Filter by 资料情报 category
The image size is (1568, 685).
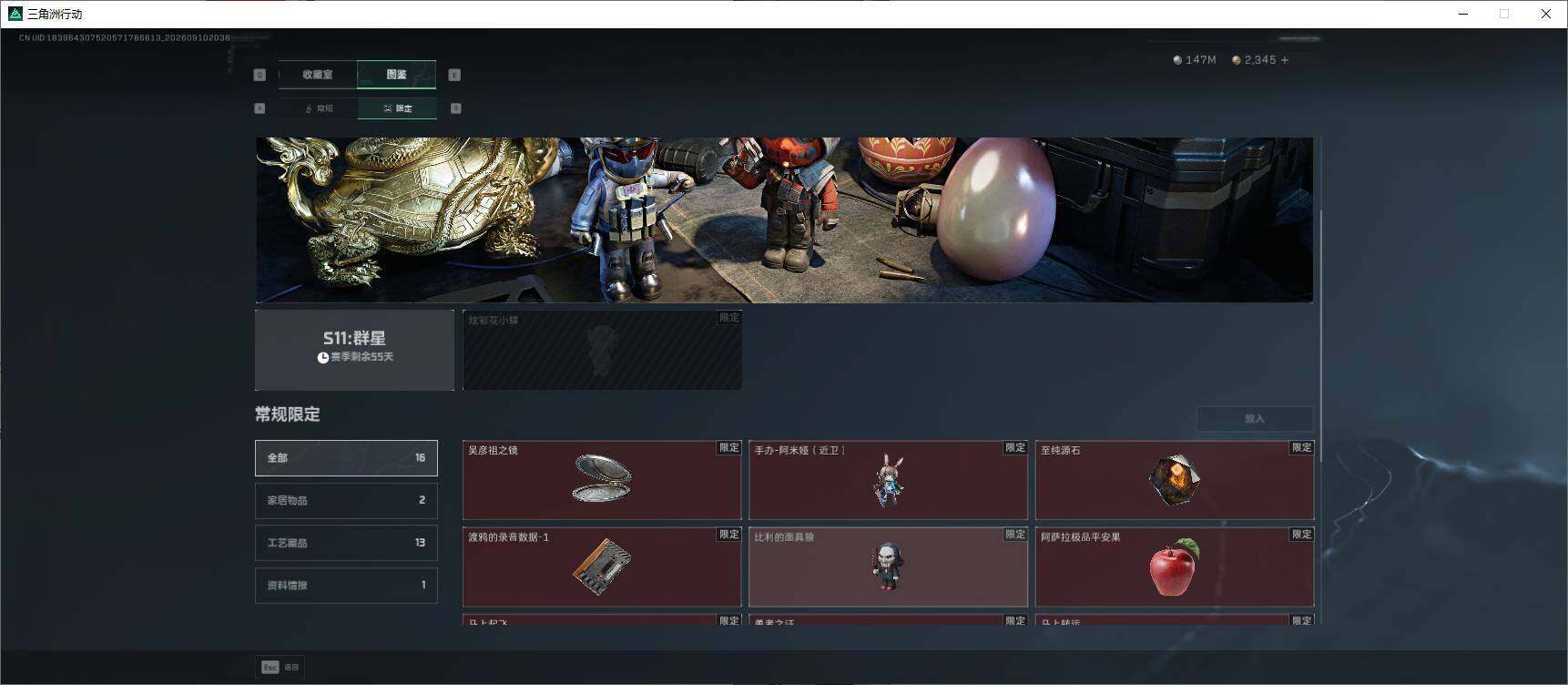click(346, 586)
